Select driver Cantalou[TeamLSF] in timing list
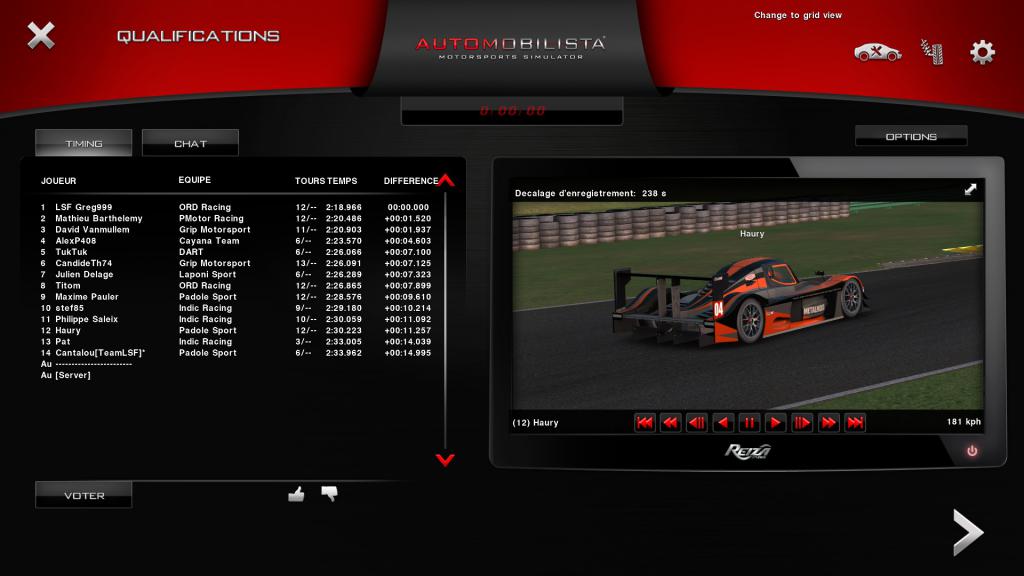Viewport: 1024px width, 576px height. 100,353
